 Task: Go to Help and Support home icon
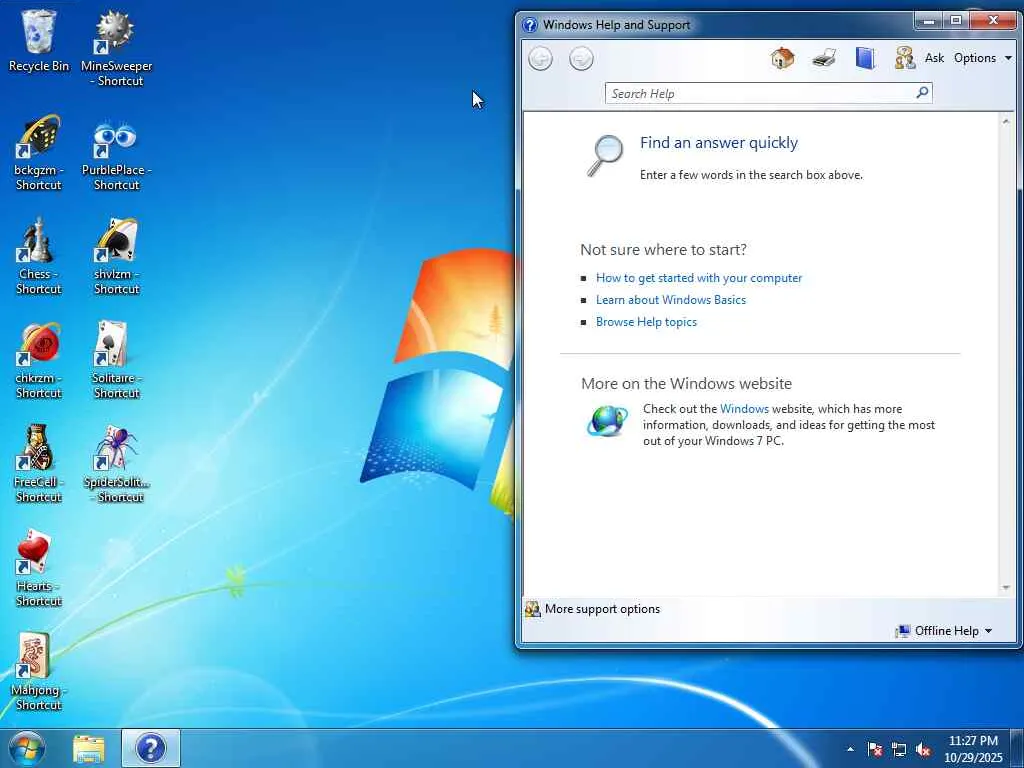coord(782,58)
